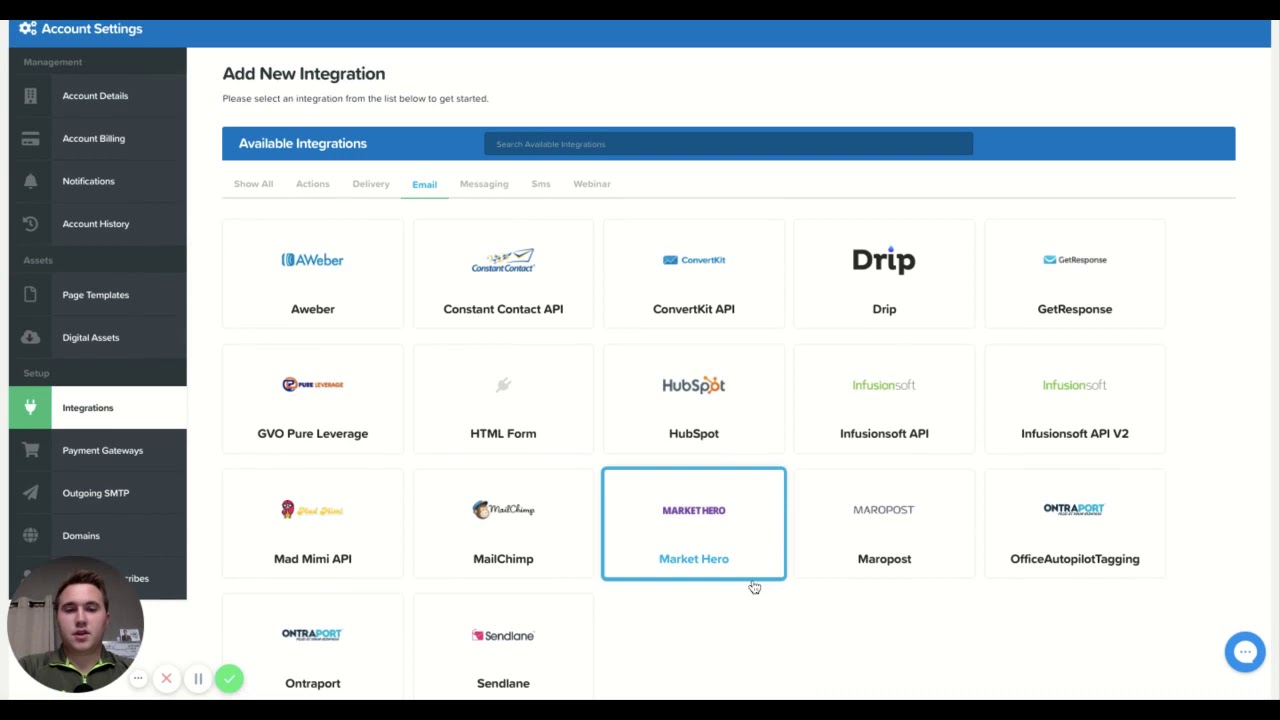1280x720 pixels.
Task: Cancel recording with the red X
Action: point(167,679)
